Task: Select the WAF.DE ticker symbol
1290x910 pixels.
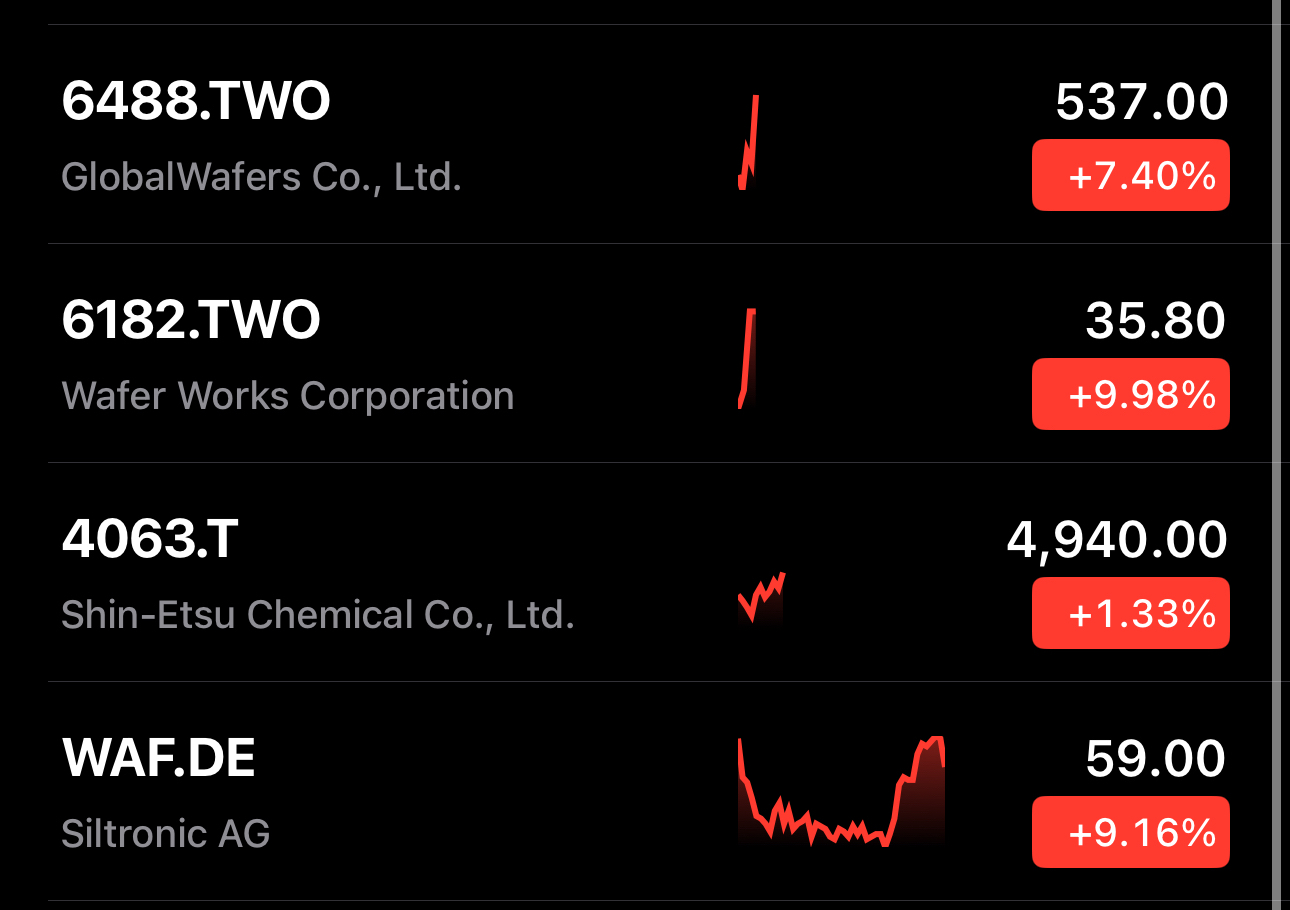Action: (159, 759)
